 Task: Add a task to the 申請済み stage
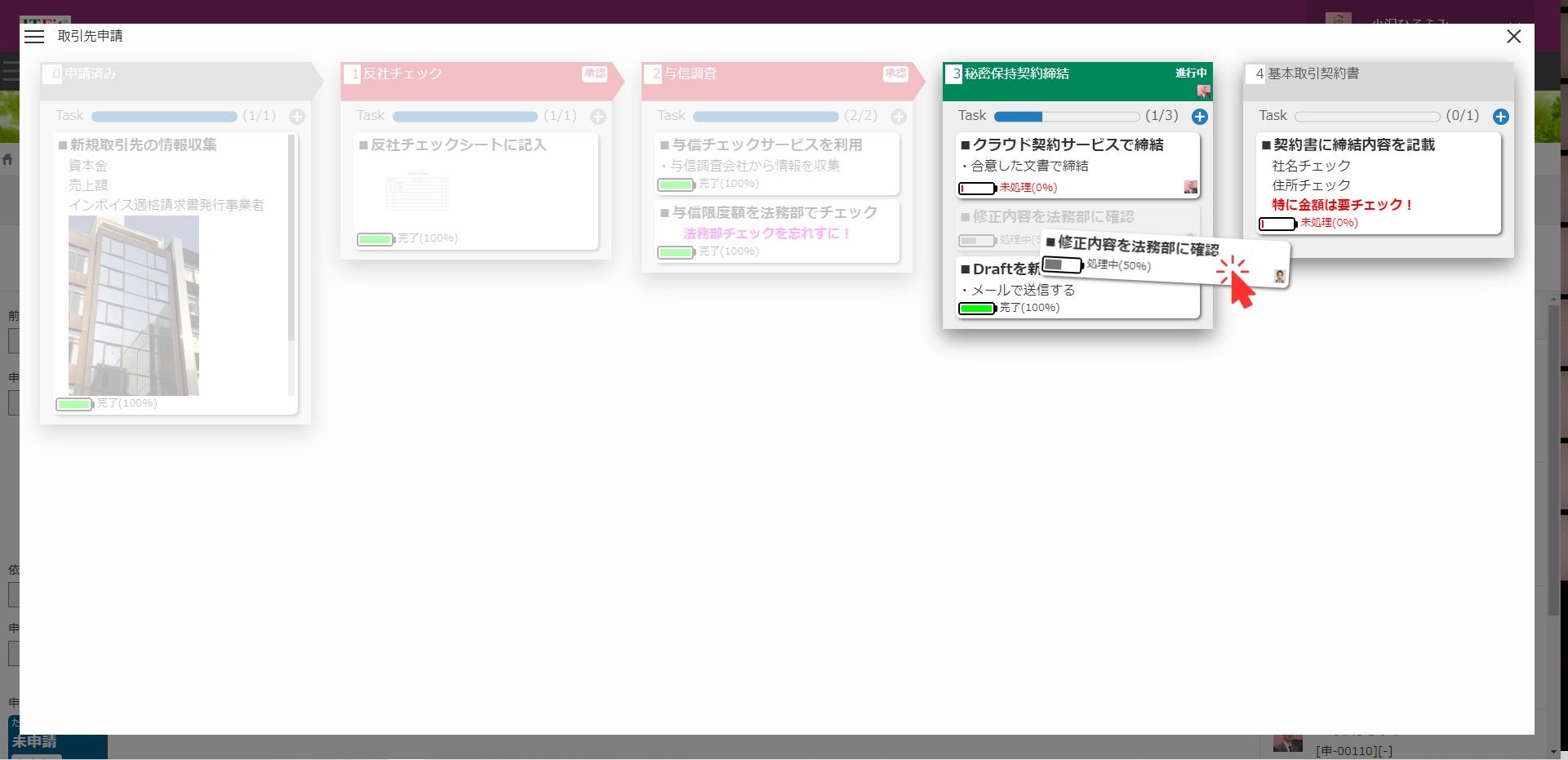(x=297, y=117)
